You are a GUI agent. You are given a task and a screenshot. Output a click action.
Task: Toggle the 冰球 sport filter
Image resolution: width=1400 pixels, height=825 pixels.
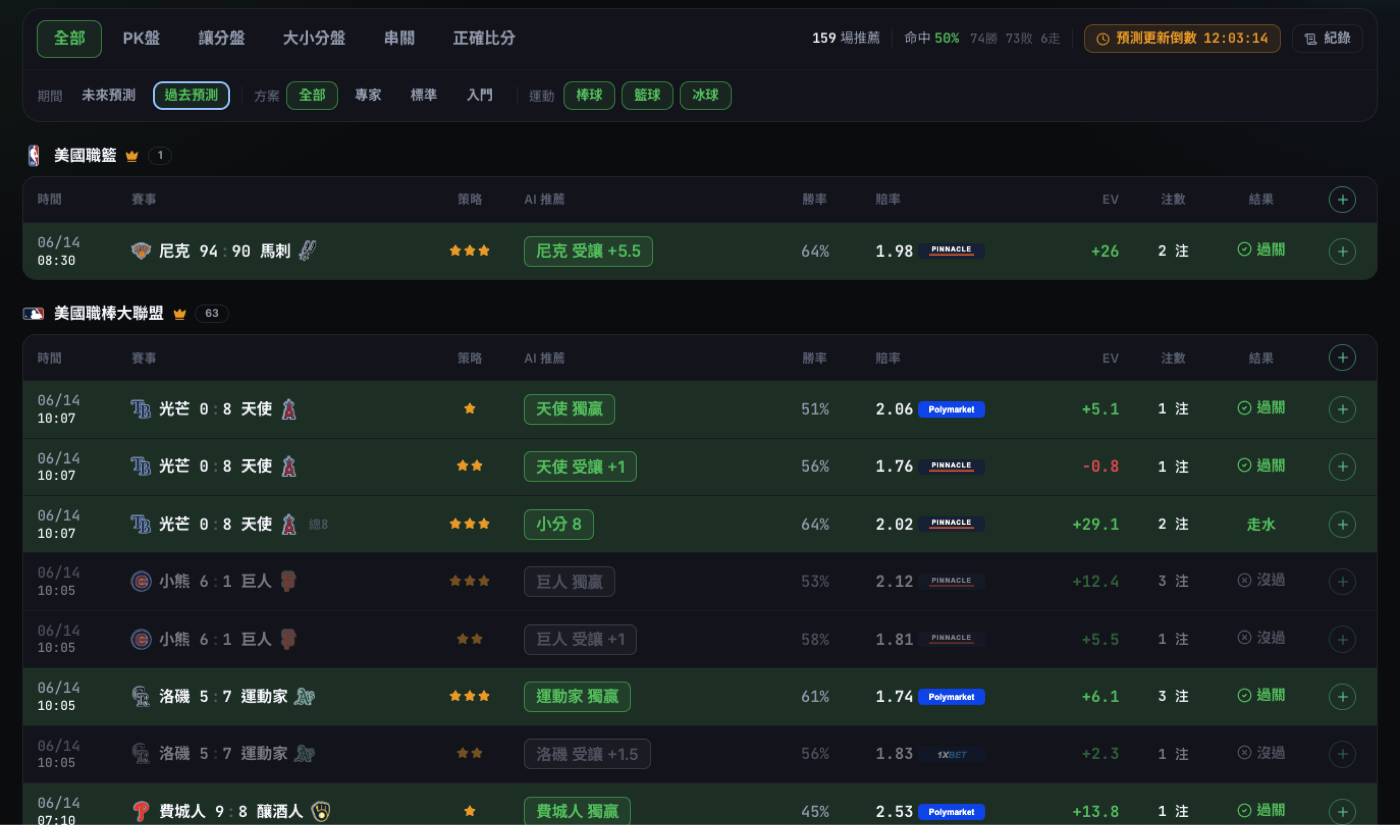pyautogui.click(x=705, y=96)
